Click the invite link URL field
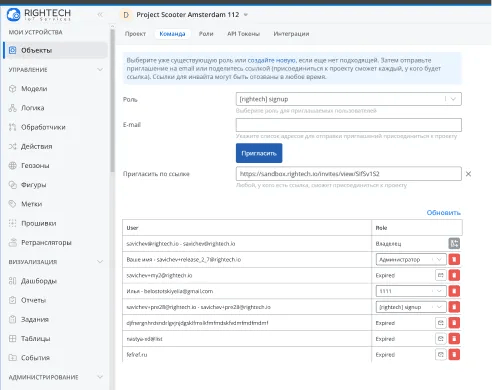 [x=349, y=174]
